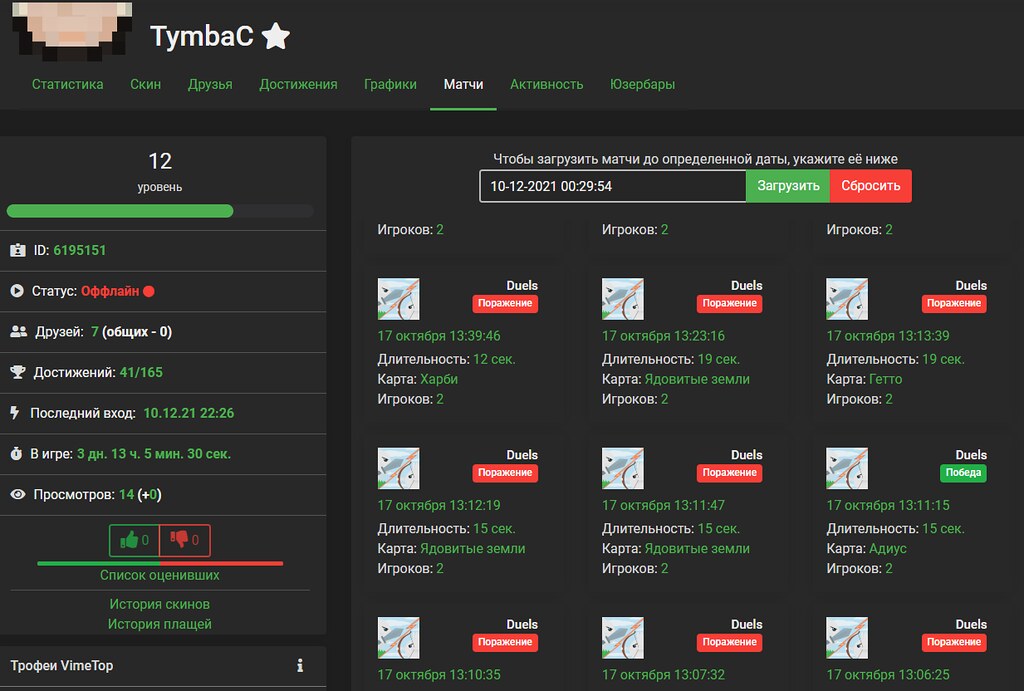Image resolution: width=1024 pixels, height=691 pixels.
Task: Open the Статистика tab
Action: point(67,84)
